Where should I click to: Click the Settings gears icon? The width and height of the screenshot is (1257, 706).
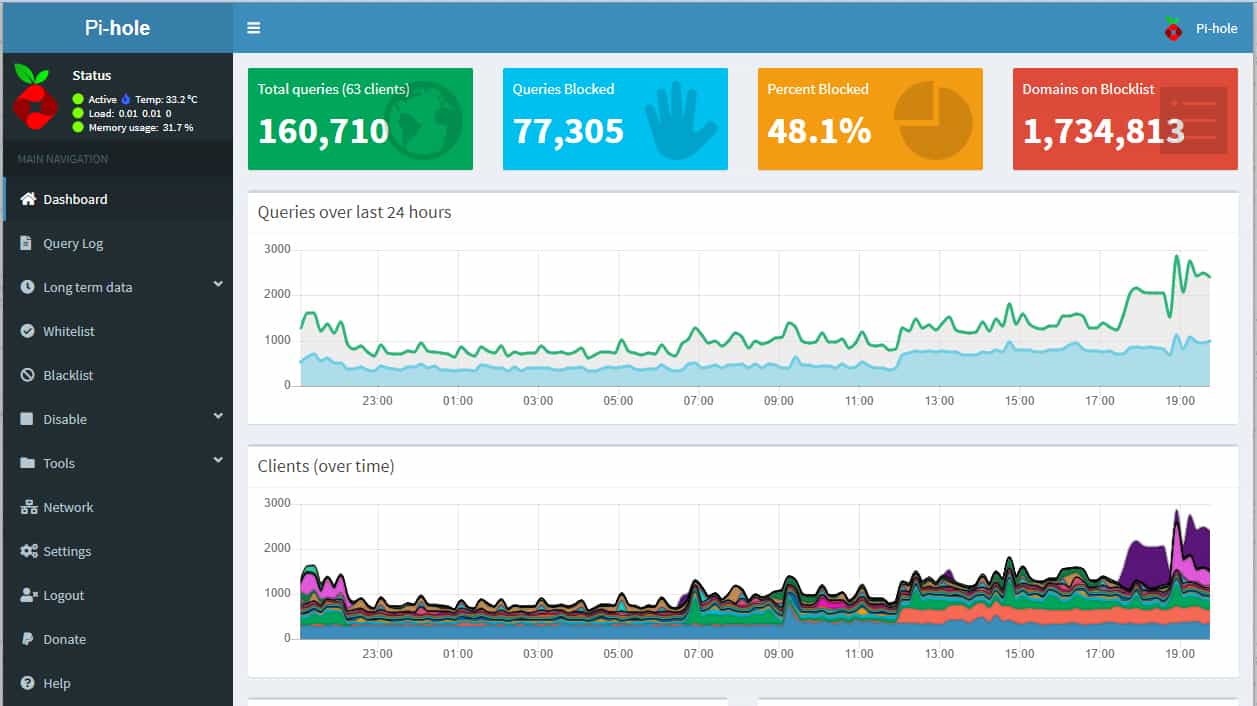28,551
